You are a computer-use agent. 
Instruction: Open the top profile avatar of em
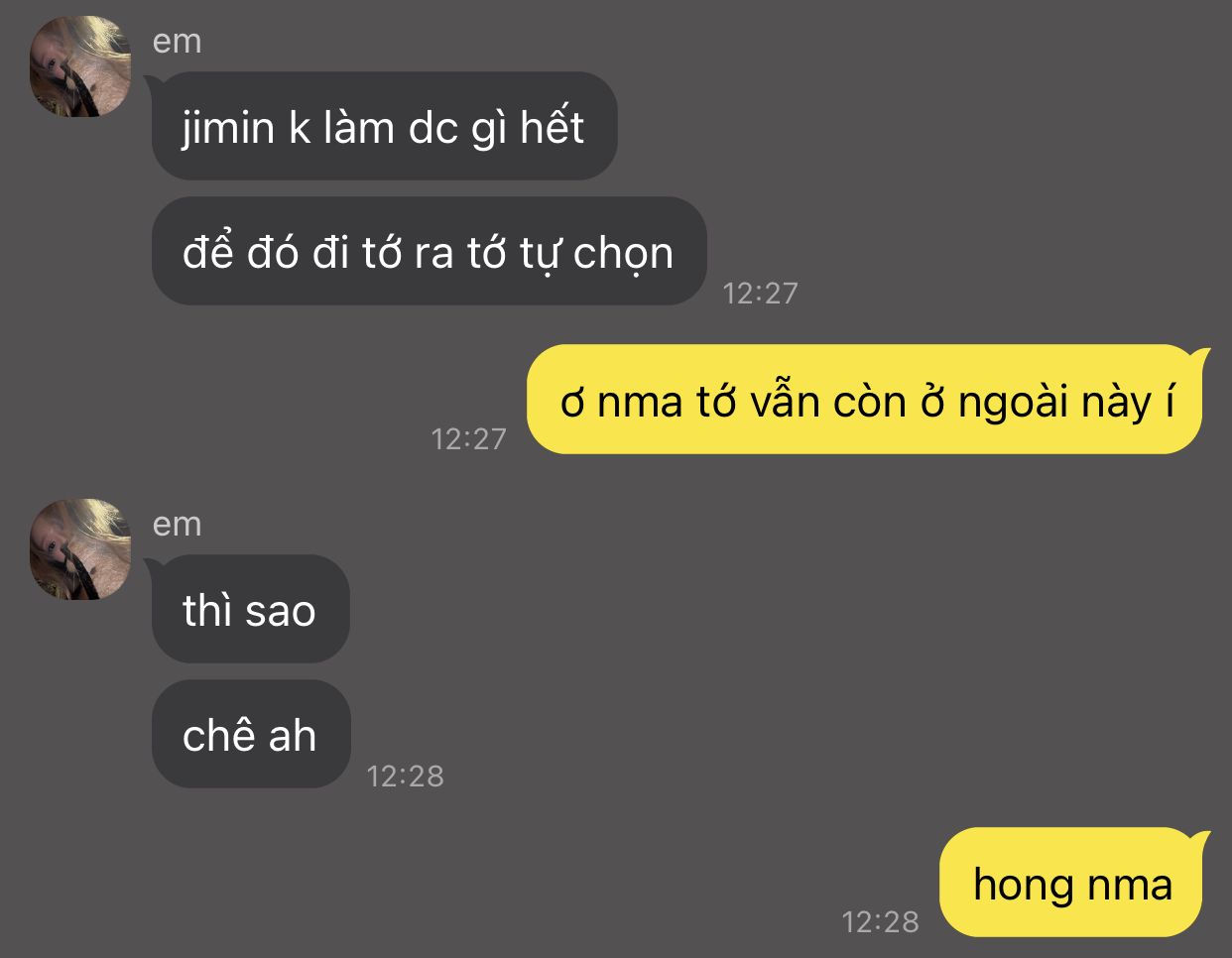80,66
